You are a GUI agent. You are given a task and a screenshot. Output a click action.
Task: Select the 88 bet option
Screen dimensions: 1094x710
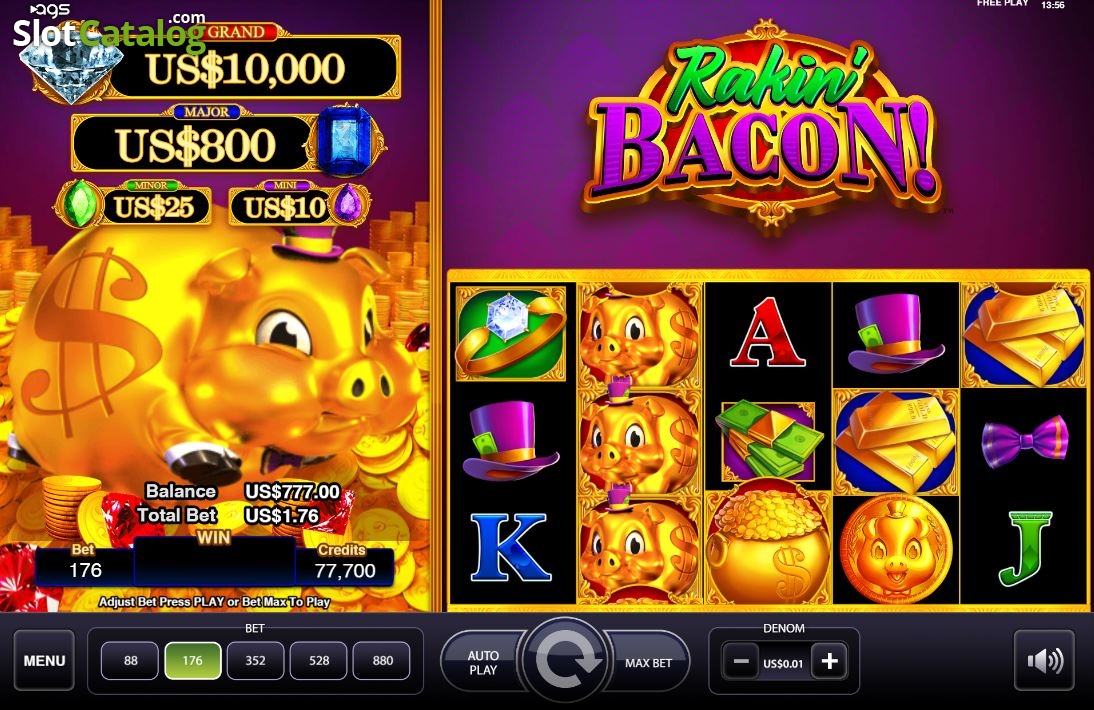130,660
